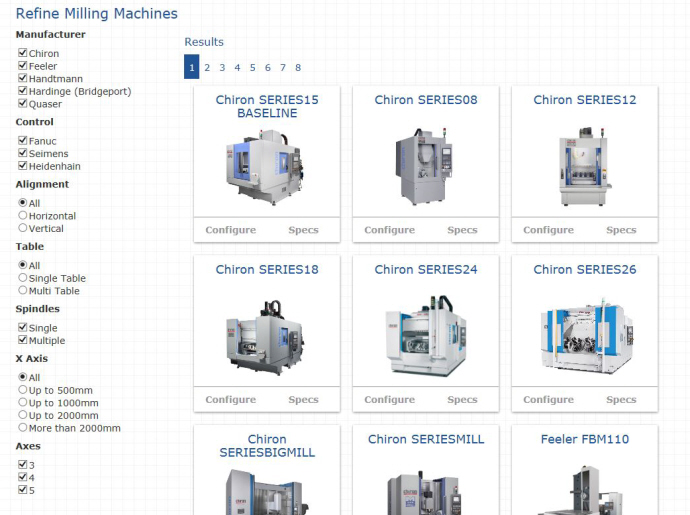Click the Chiron SERIES24 machine image
This screenshot has width=690, height=515.
point(426,336)
